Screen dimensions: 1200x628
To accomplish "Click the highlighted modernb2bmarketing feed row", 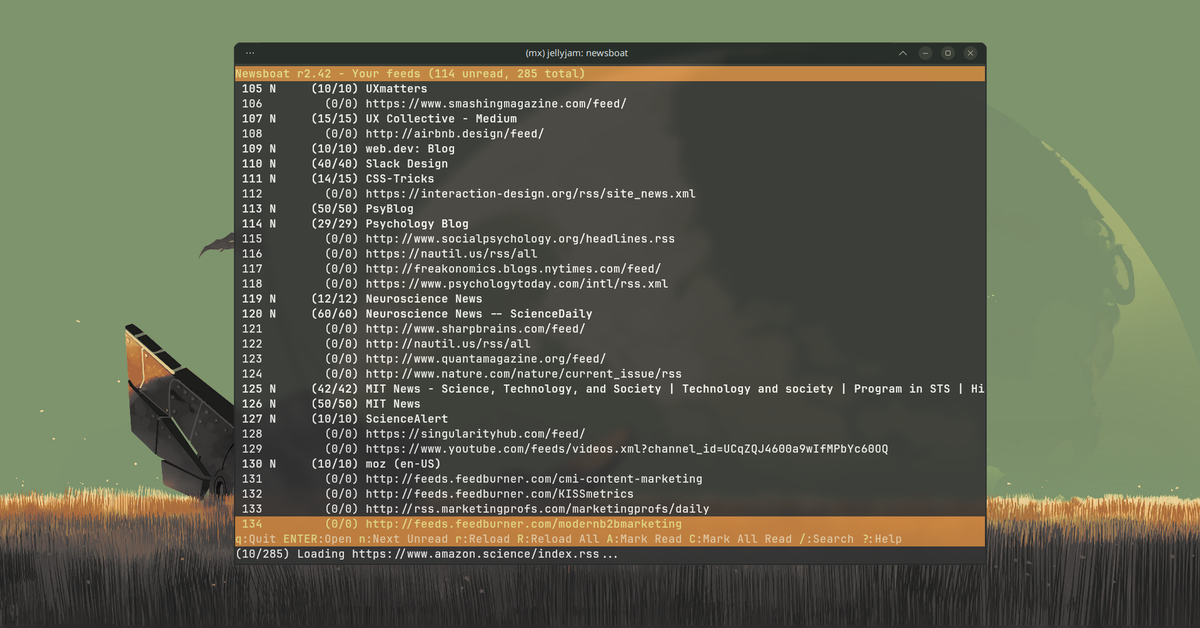I will coord(523,524).
